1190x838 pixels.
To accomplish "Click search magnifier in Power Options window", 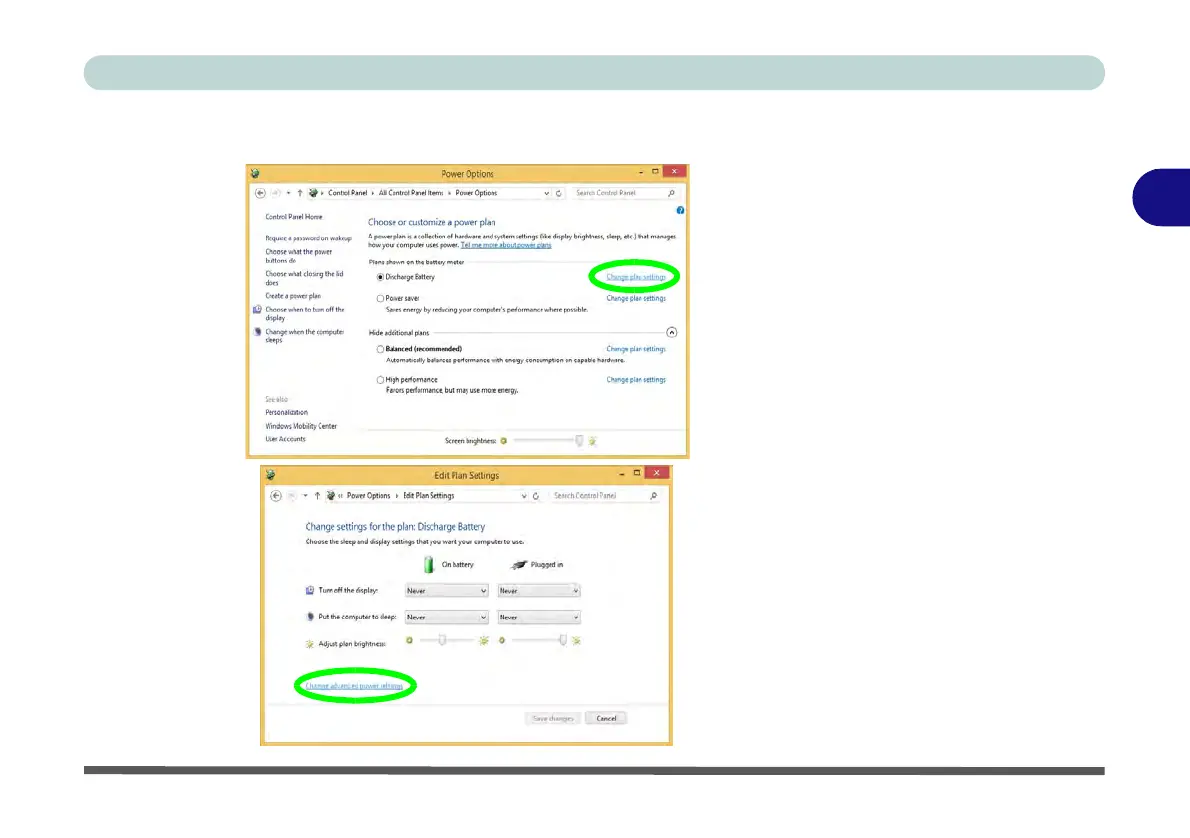I will [671, 193].
